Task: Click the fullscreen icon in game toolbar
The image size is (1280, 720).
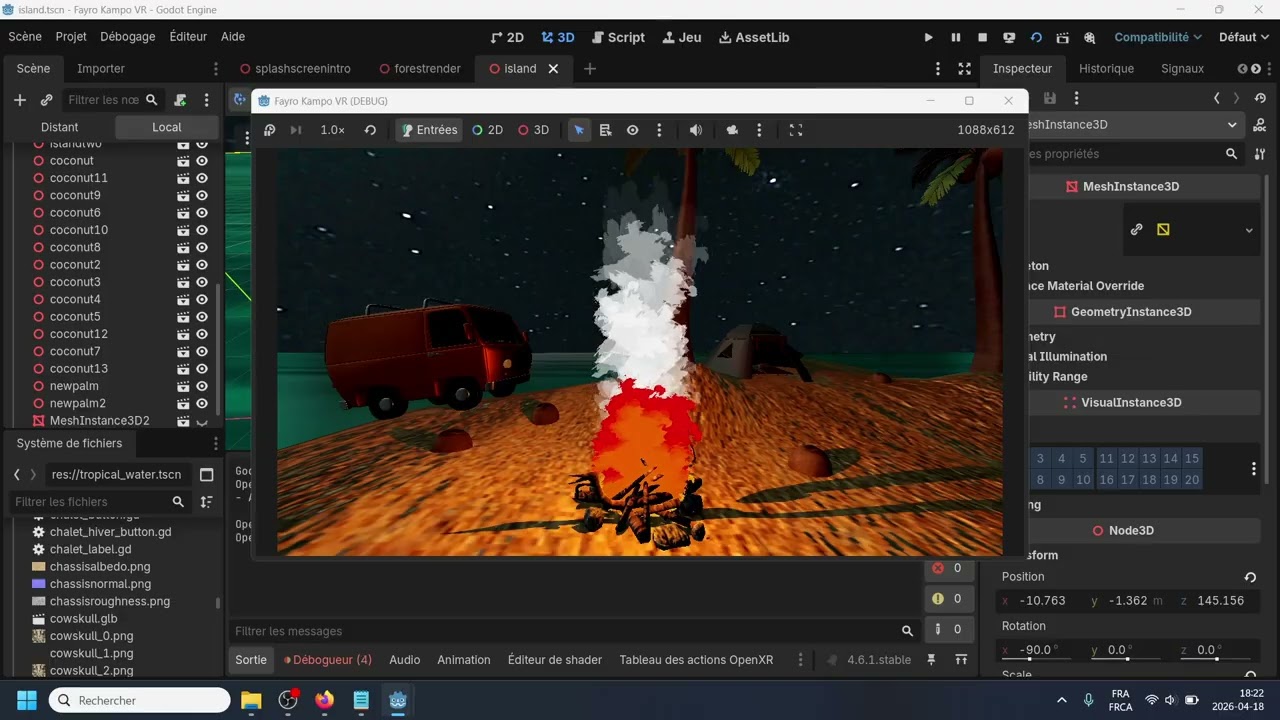Action: point(796,130)
